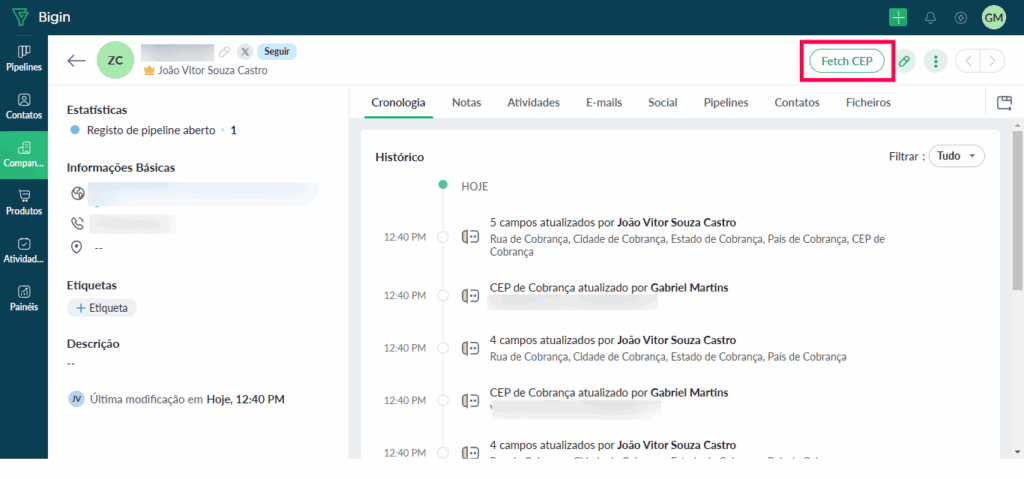The height and width of the screenshot is (479, 1024).
Task: Open Pipelines in the left sidebar
Action: [24, 58]
